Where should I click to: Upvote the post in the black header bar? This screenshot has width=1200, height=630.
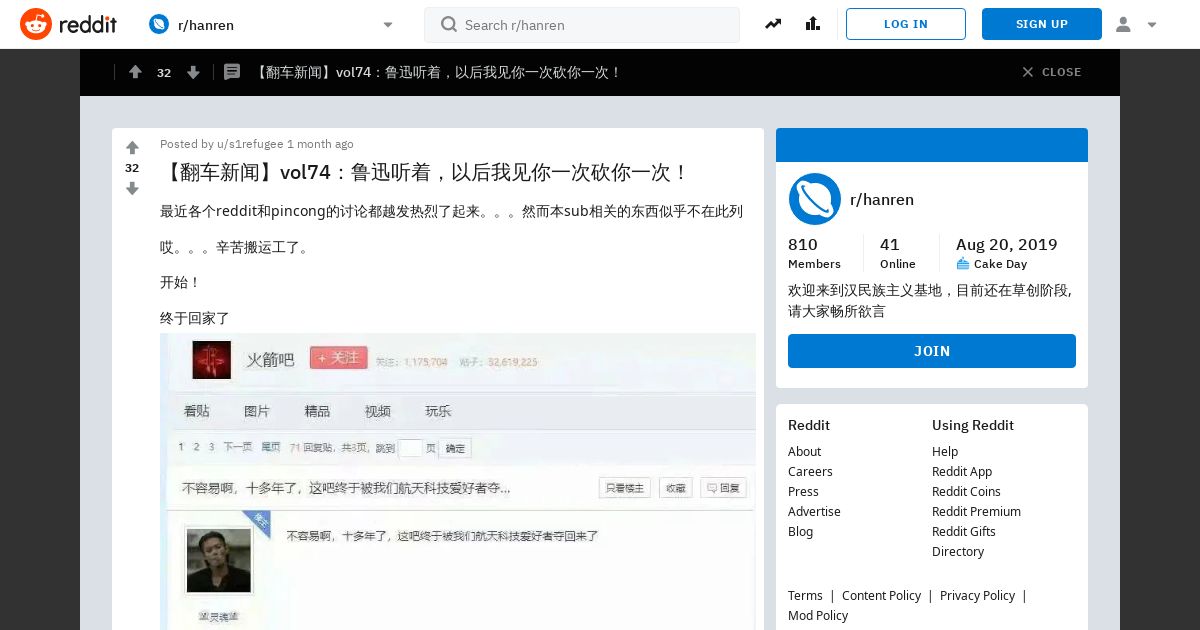135,72
